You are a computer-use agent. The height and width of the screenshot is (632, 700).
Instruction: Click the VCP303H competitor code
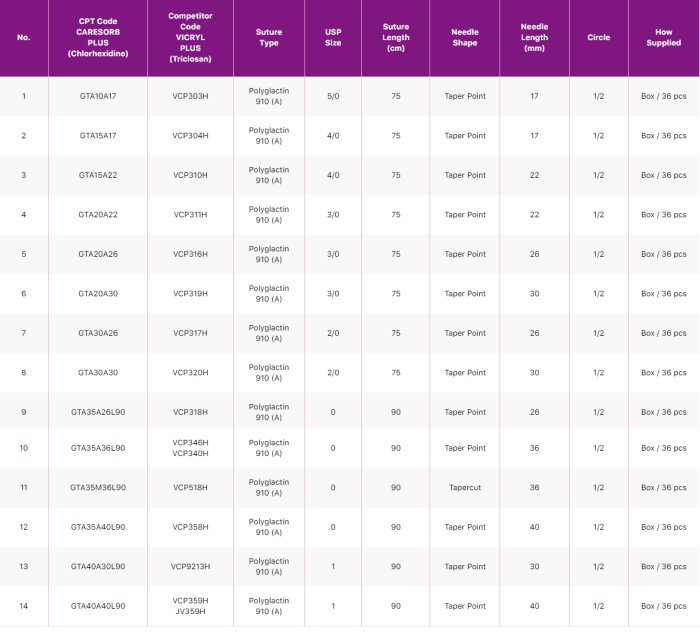(190, 96)
